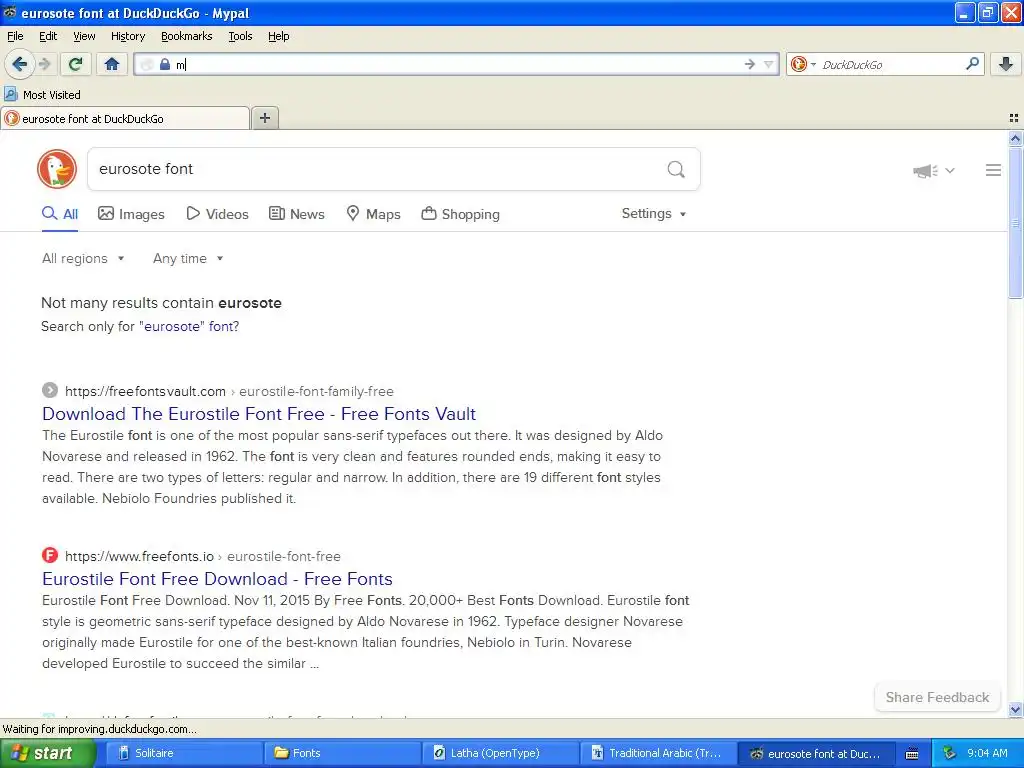Click the system tray icon beside the clock
This screenshot has width=1024, height=768.
click(x=950, y=754)
